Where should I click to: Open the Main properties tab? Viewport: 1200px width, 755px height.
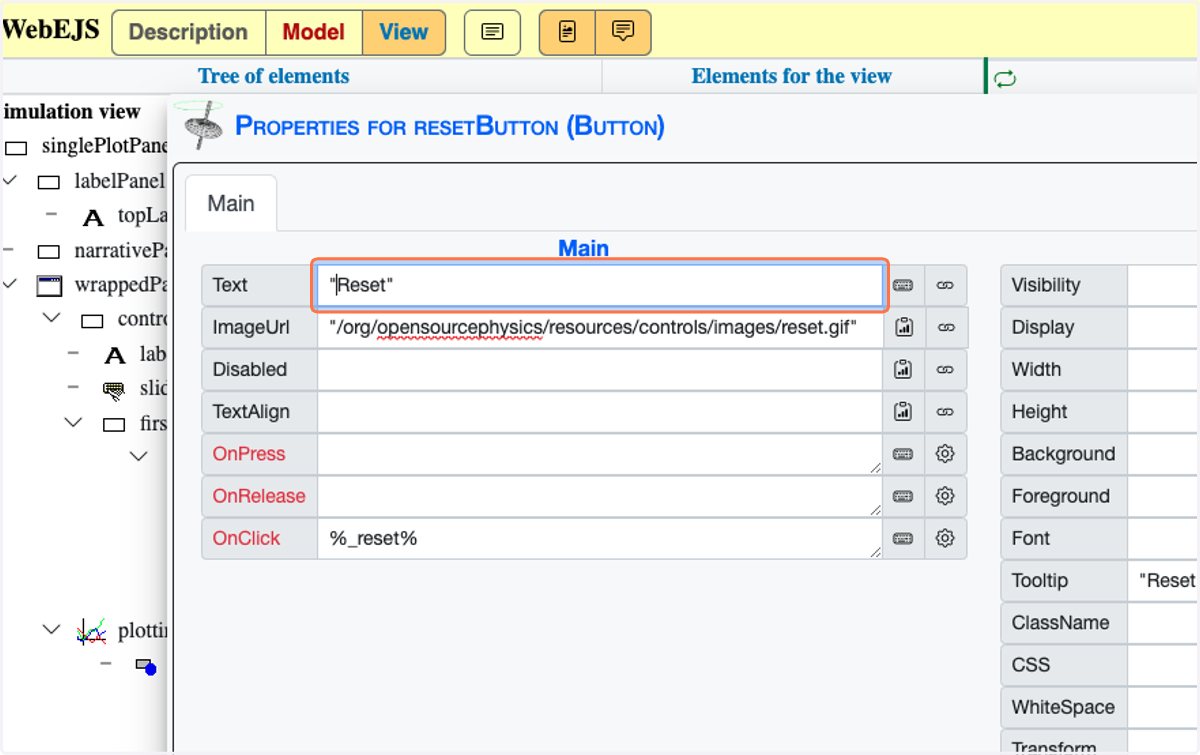(231, 203)
